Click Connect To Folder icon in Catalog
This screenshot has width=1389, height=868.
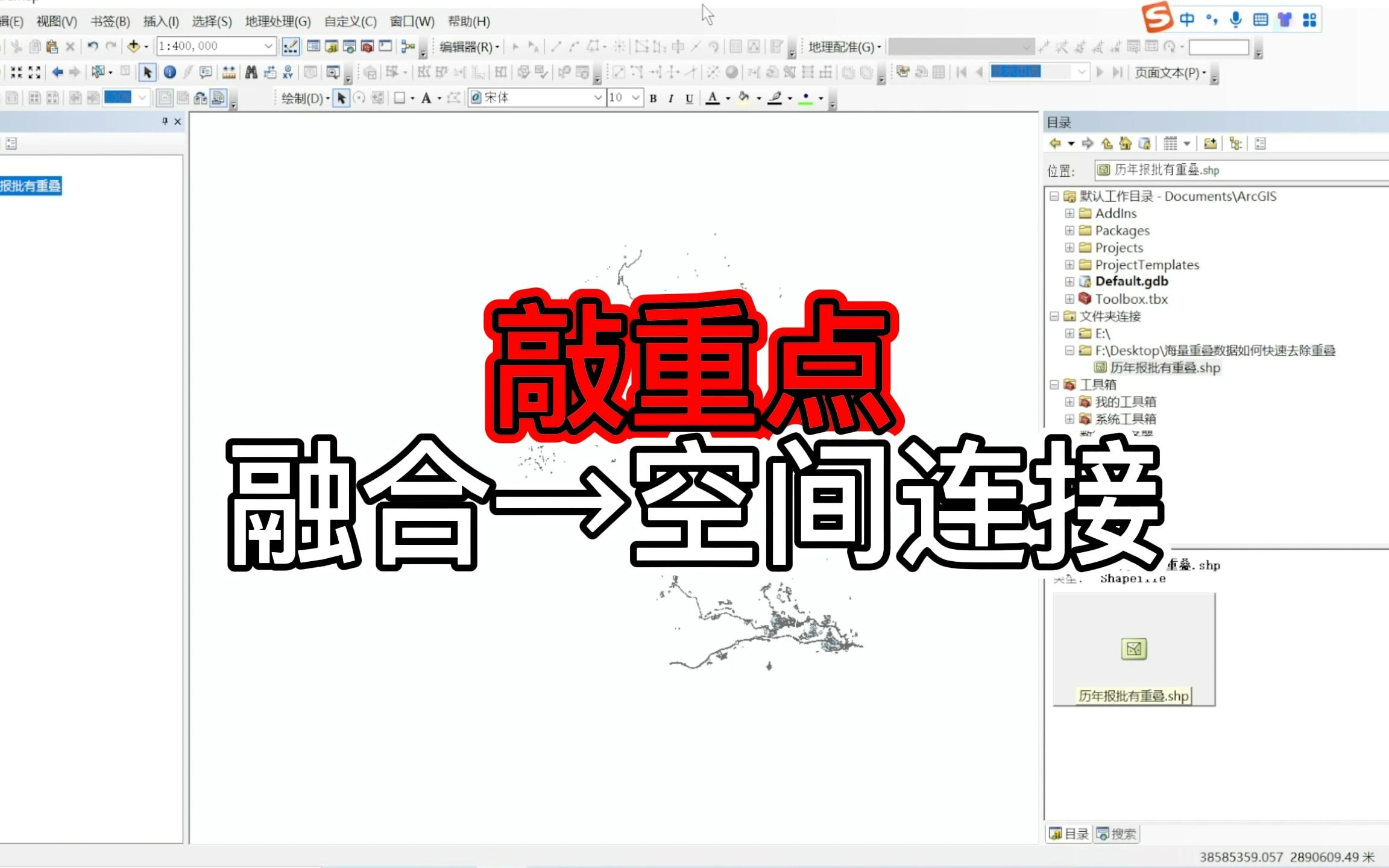[x=1209, y=143]
